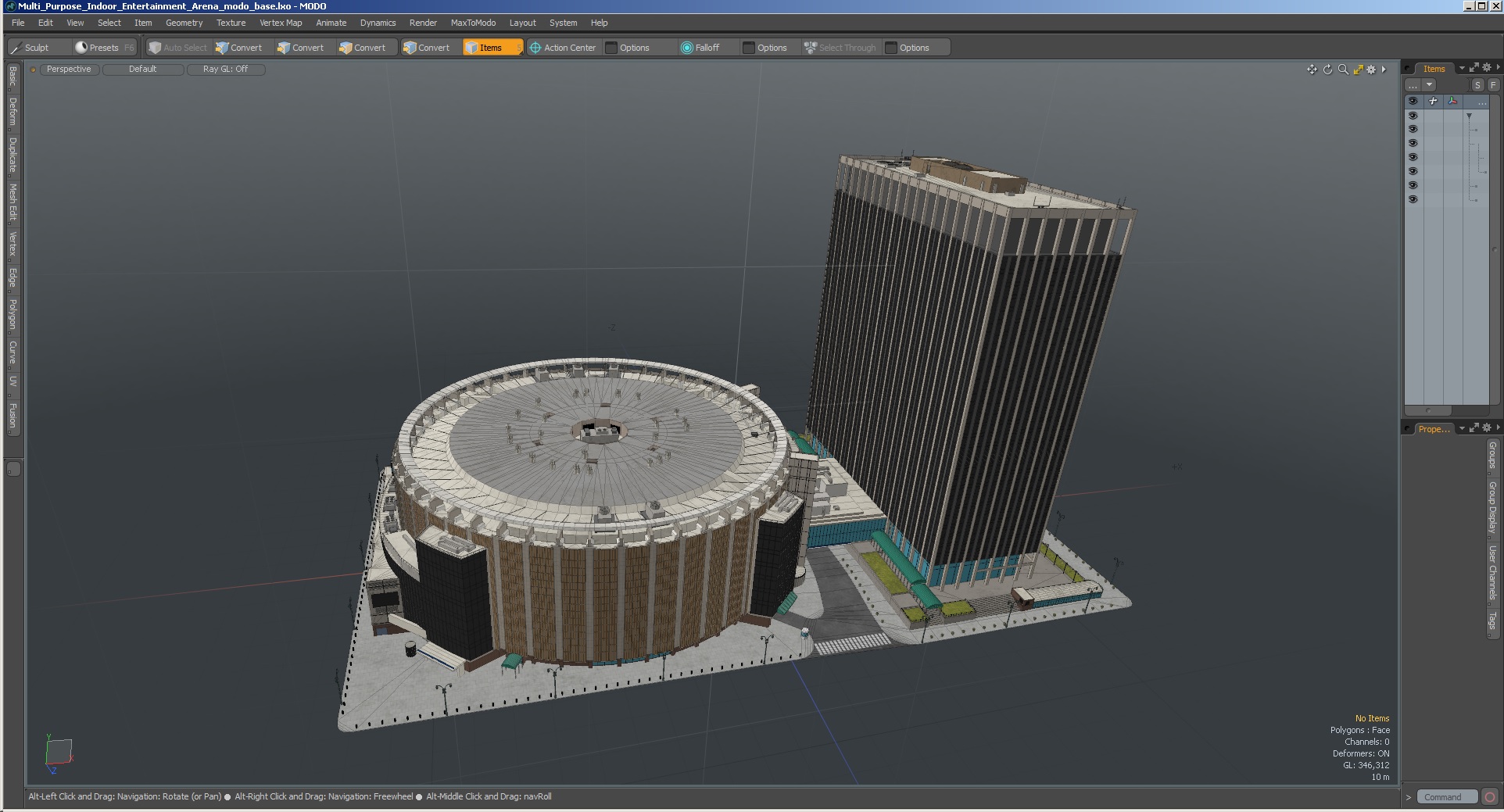Click the viewport pan/move icon
1504x812 pixels.
click(1312, 70)
